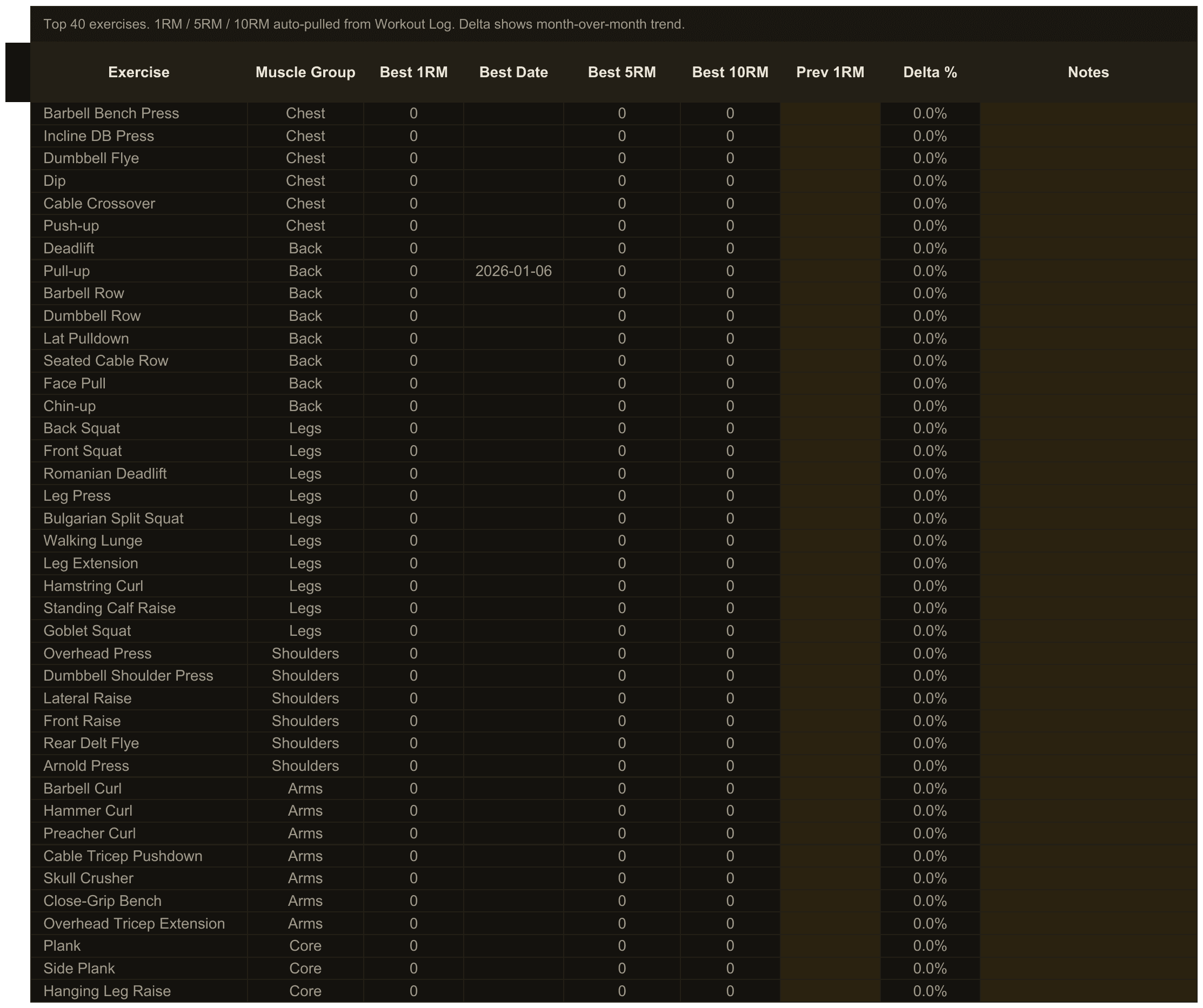
Task: Click the Dip exercise cell
Action: click(x=139, y=181)
